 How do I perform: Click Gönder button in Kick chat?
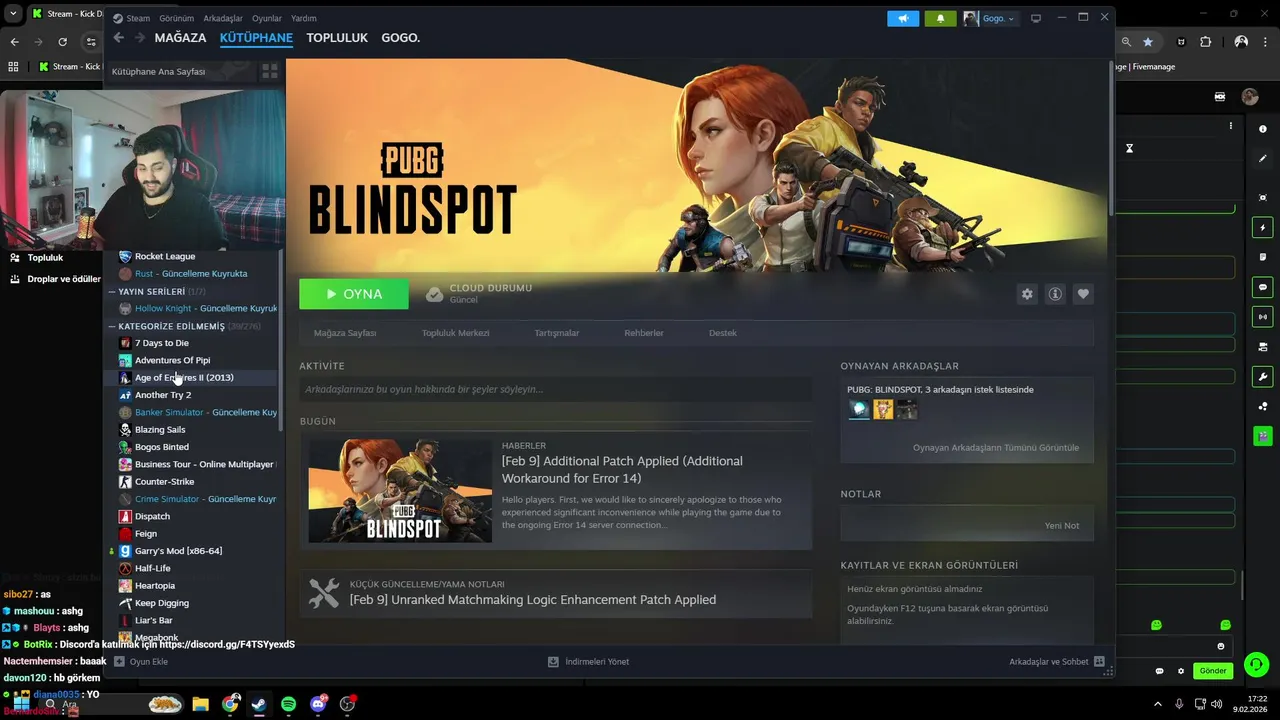(x=1213, y=671)
